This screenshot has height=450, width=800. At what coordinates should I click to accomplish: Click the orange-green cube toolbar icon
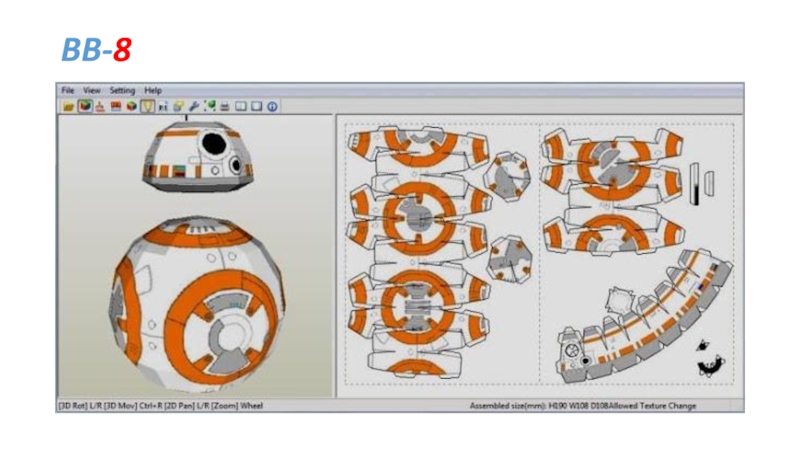[x=131, y=106]
